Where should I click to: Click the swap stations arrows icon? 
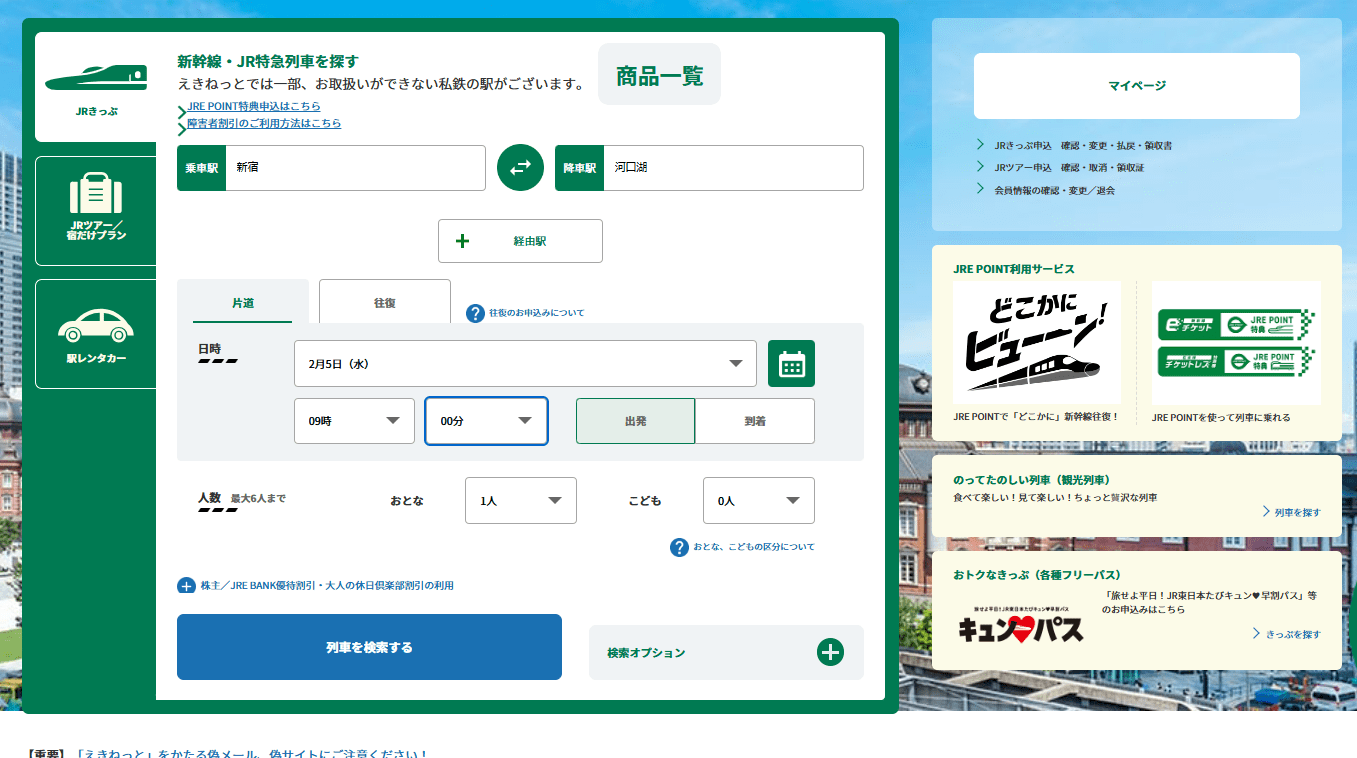[520, 168]
